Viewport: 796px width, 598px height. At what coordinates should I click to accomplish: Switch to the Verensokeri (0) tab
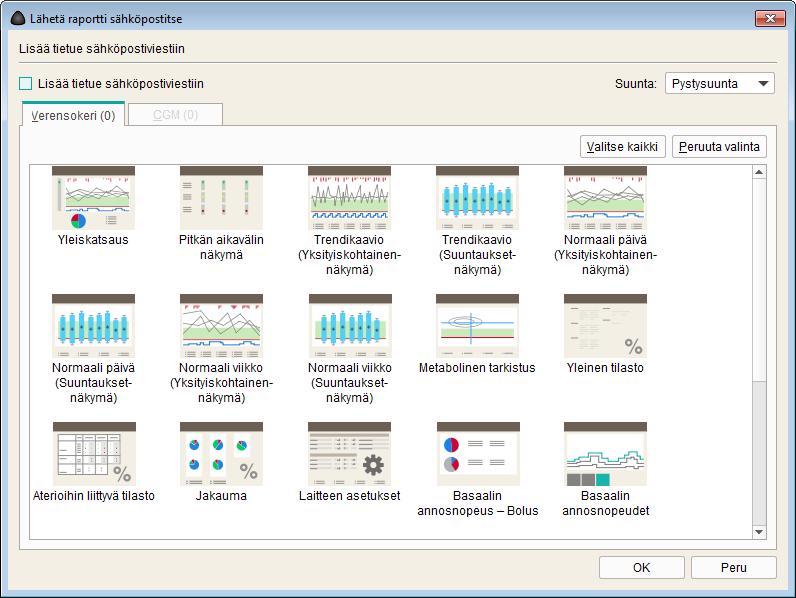click(x=73, y=115)
